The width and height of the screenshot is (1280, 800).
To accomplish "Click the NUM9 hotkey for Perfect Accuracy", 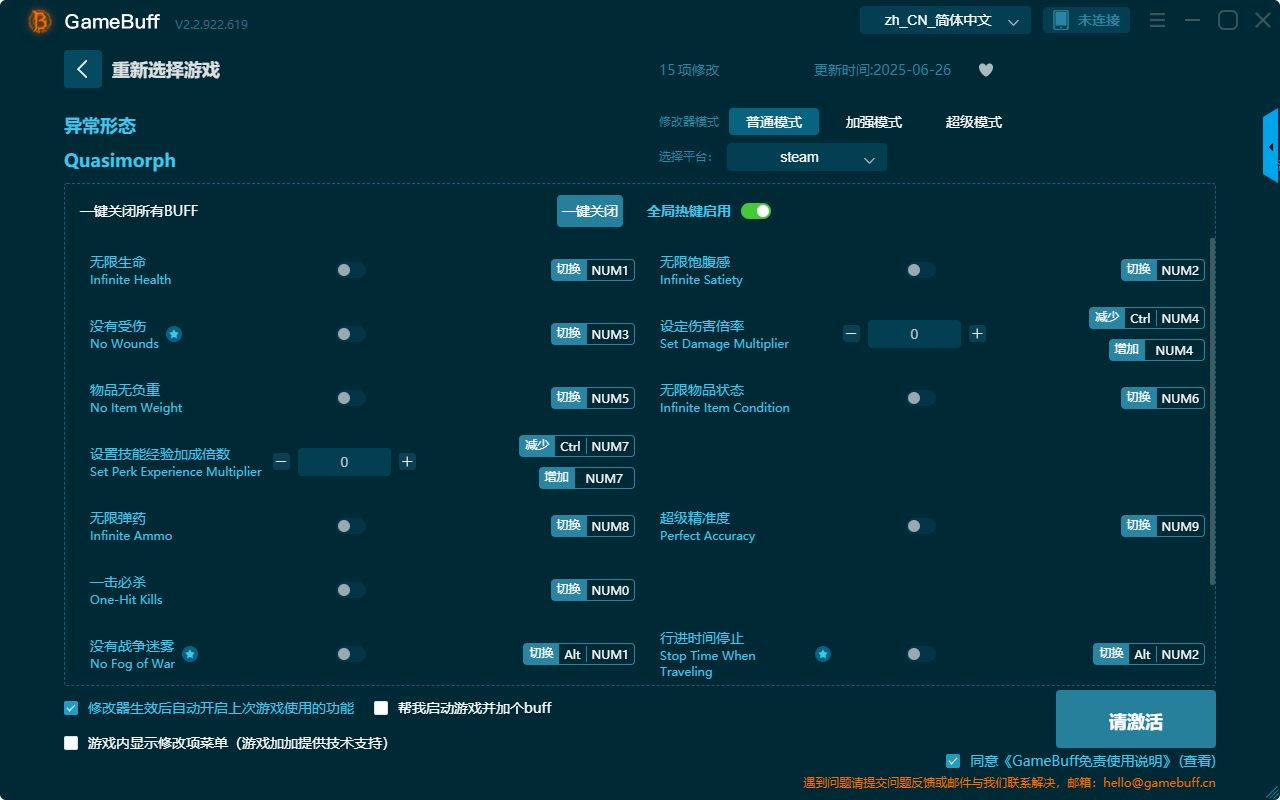I will click(x=1163, y=526).
